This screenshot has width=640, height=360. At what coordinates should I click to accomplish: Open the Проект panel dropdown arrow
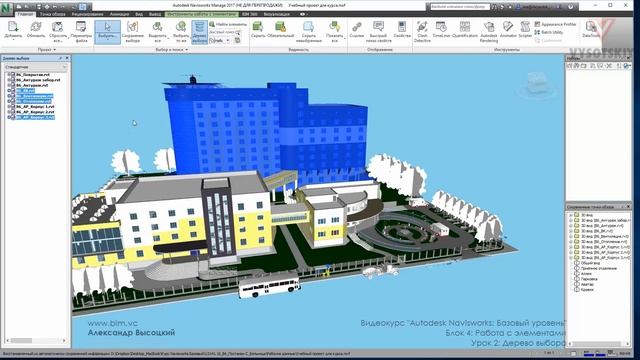[54, 50]
